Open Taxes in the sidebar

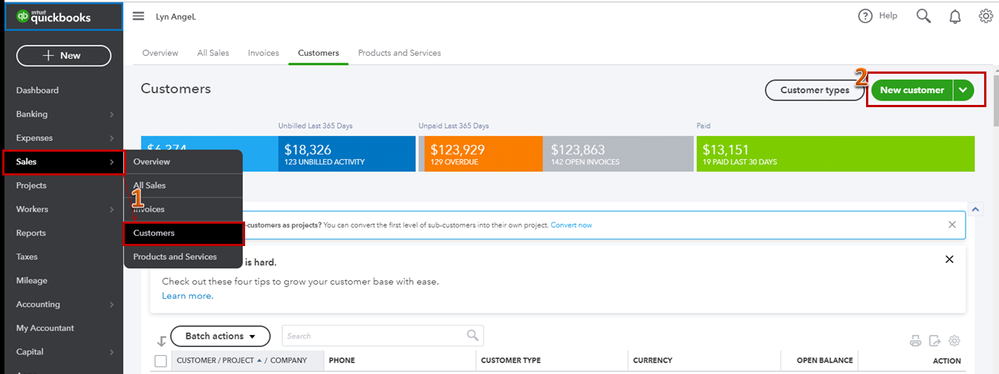[x=27, y=257]
